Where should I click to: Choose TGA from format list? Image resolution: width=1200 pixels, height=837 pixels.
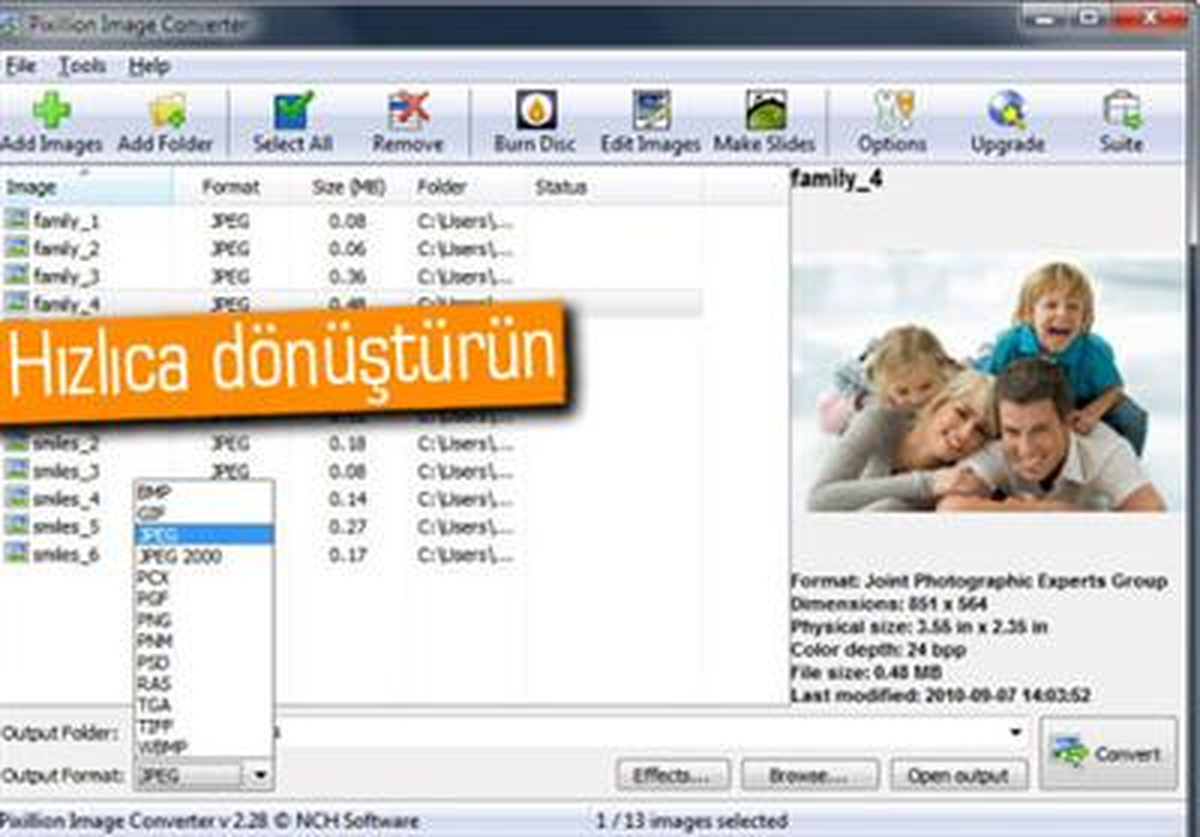click(203, 704)
